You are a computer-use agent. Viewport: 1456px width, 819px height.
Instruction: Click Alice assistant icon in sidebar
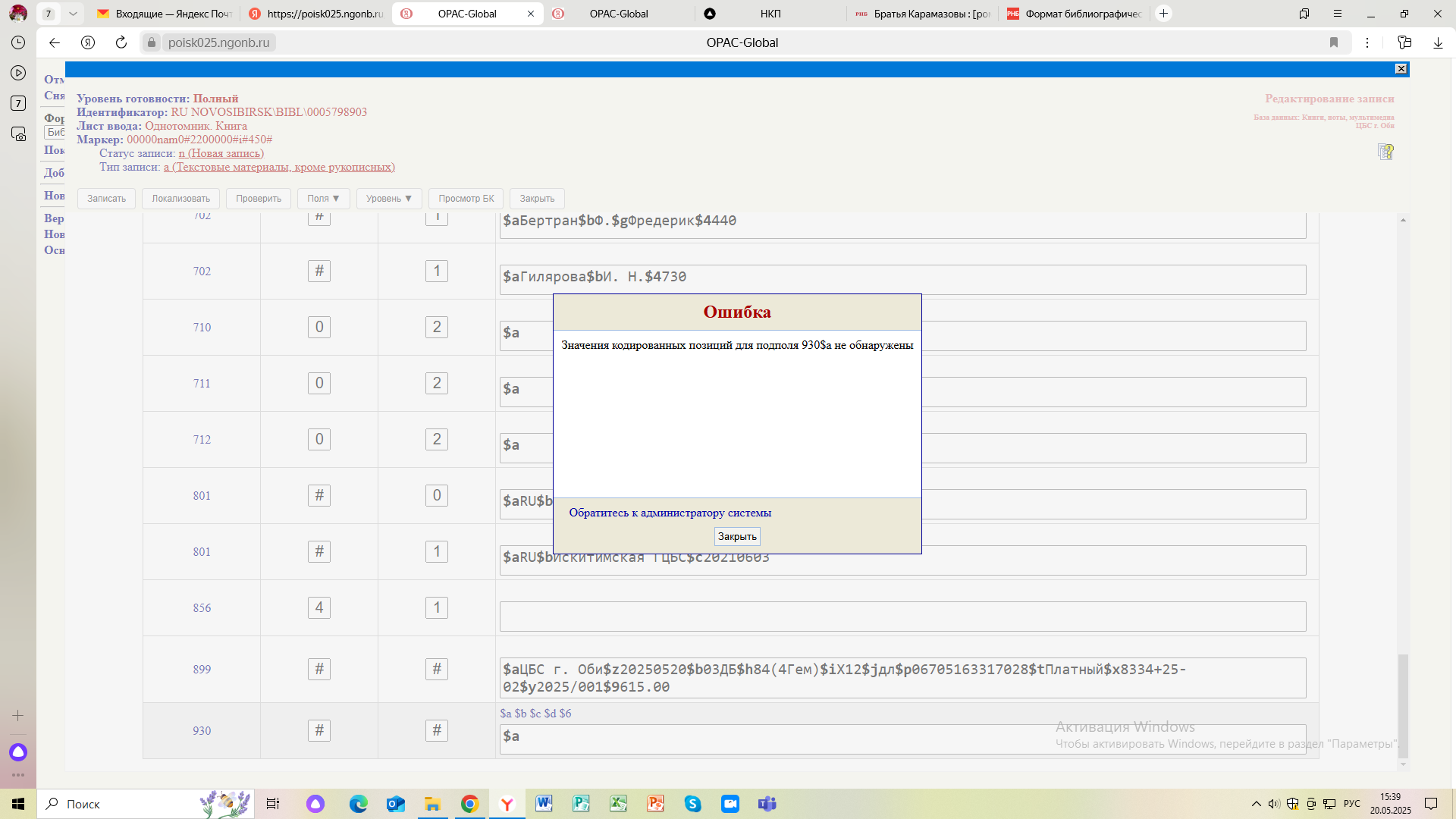click(x=18, y=752)
